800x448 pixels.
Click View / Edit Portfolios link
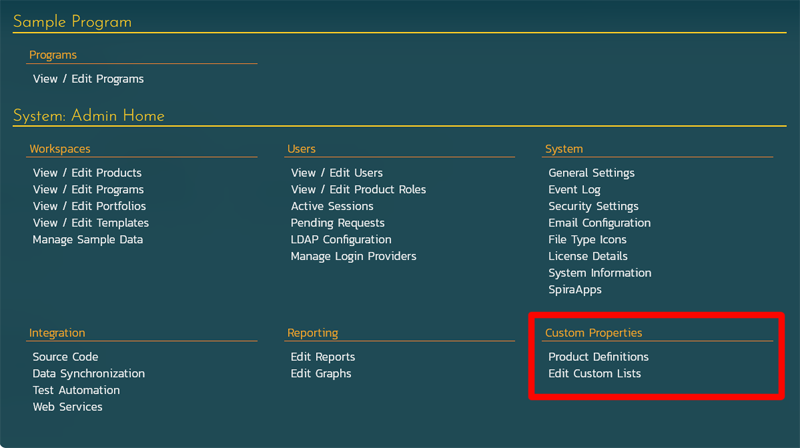[89, 206]
